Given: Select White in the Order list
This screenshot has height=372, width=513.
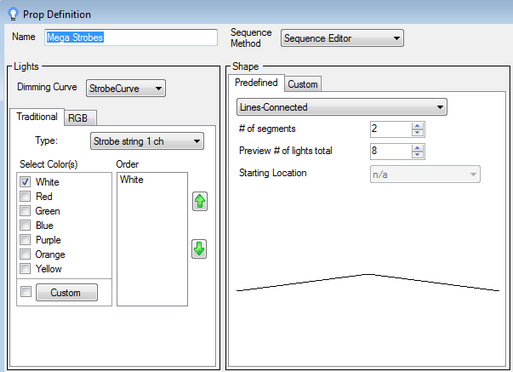Looking at the screenshot, I should tap(132, 179).
